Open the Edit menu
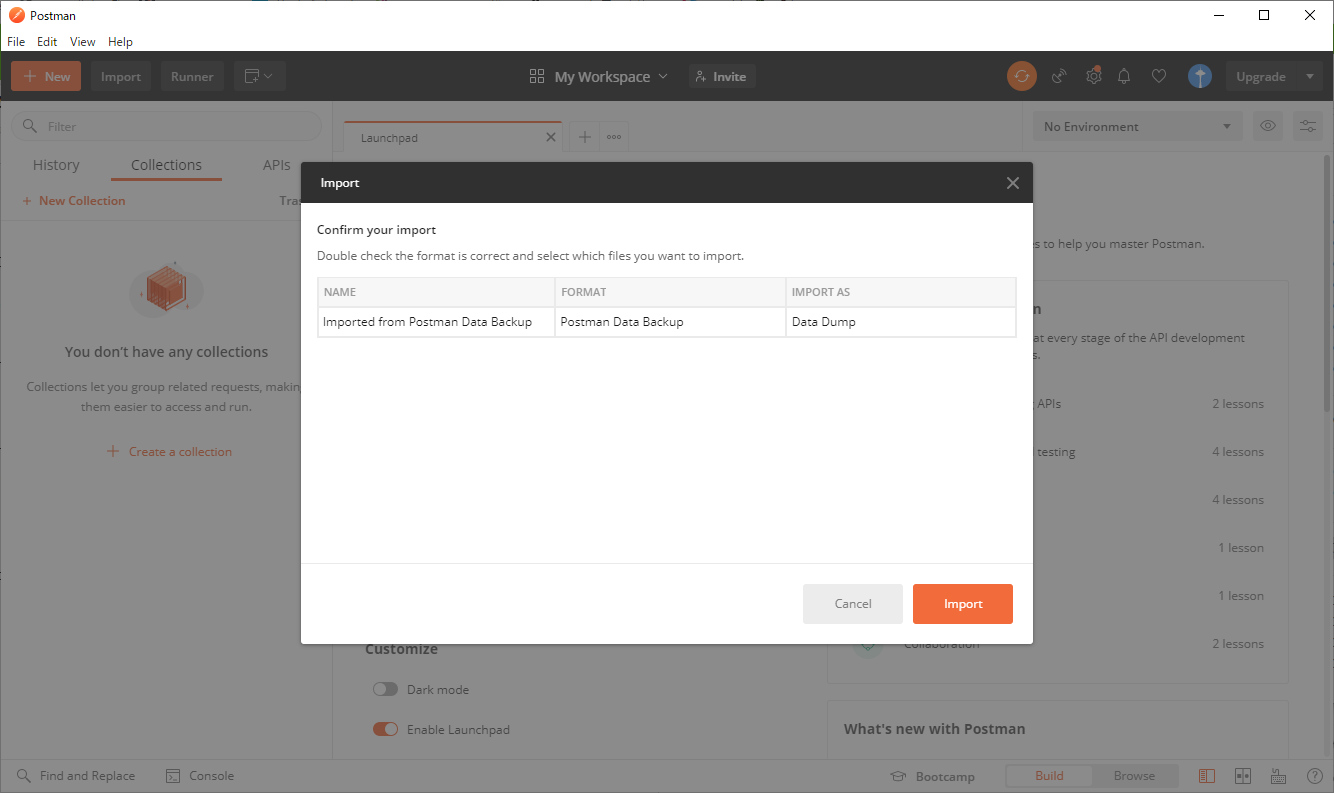The image size is (1334, 793). pyautogui.click(x=47, y=42)
